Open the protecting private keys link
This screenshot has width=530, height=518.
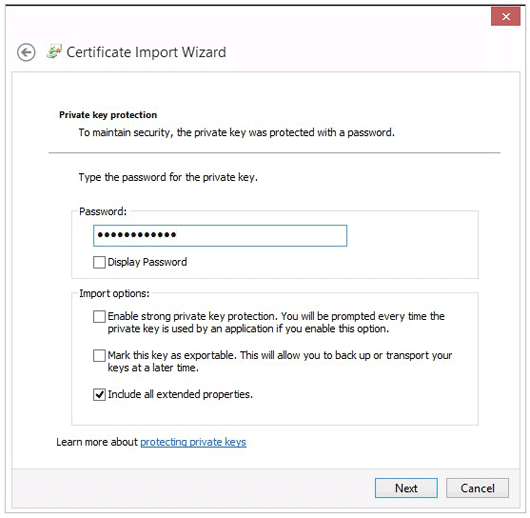[193, 442]
